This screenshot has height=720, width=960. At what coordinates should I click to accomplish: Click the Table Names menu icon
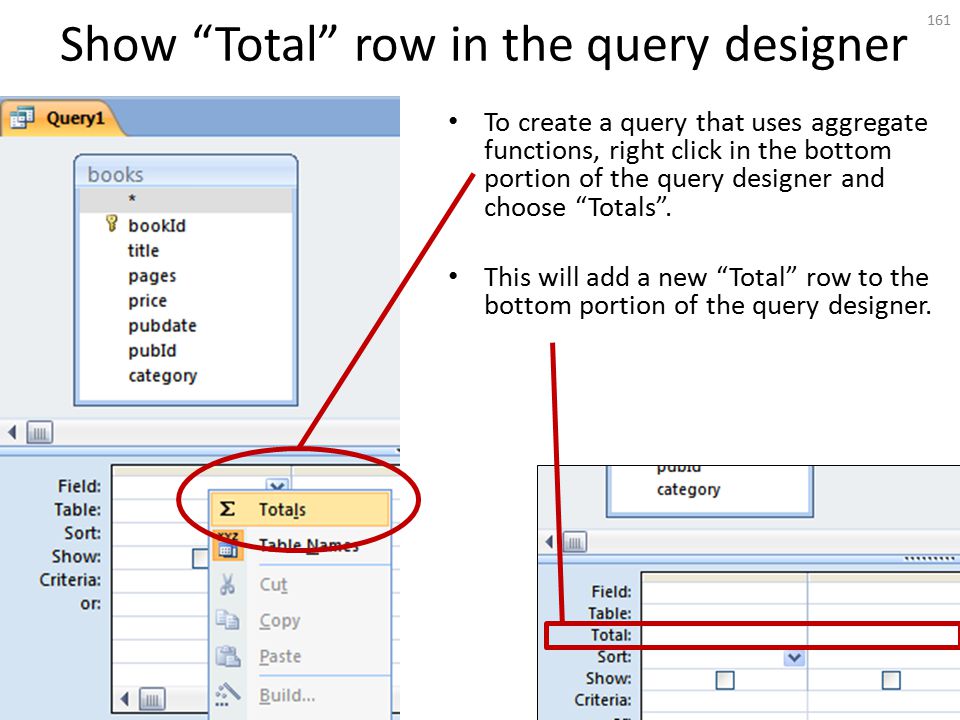(228, 546)
